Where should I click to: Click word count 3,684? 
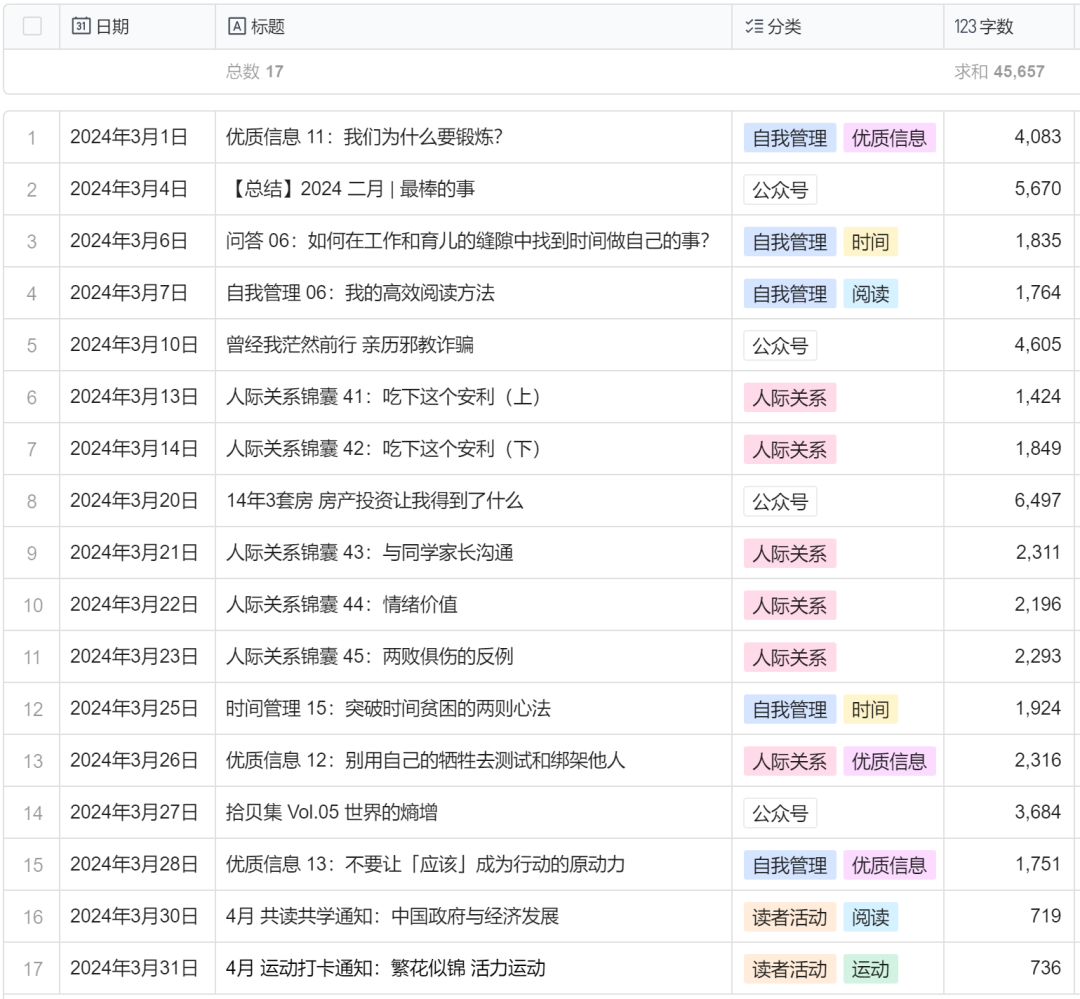(1037, 812)
